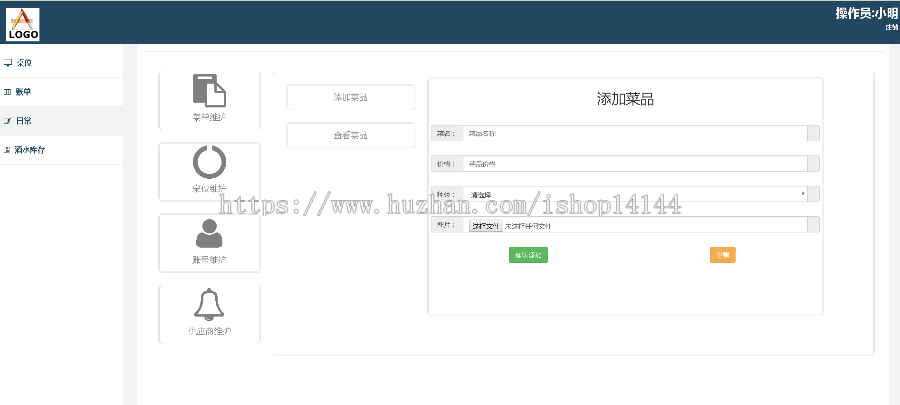Click the LOGO image in the header
This screenshot has width=900, height=405.
point(23,25)
